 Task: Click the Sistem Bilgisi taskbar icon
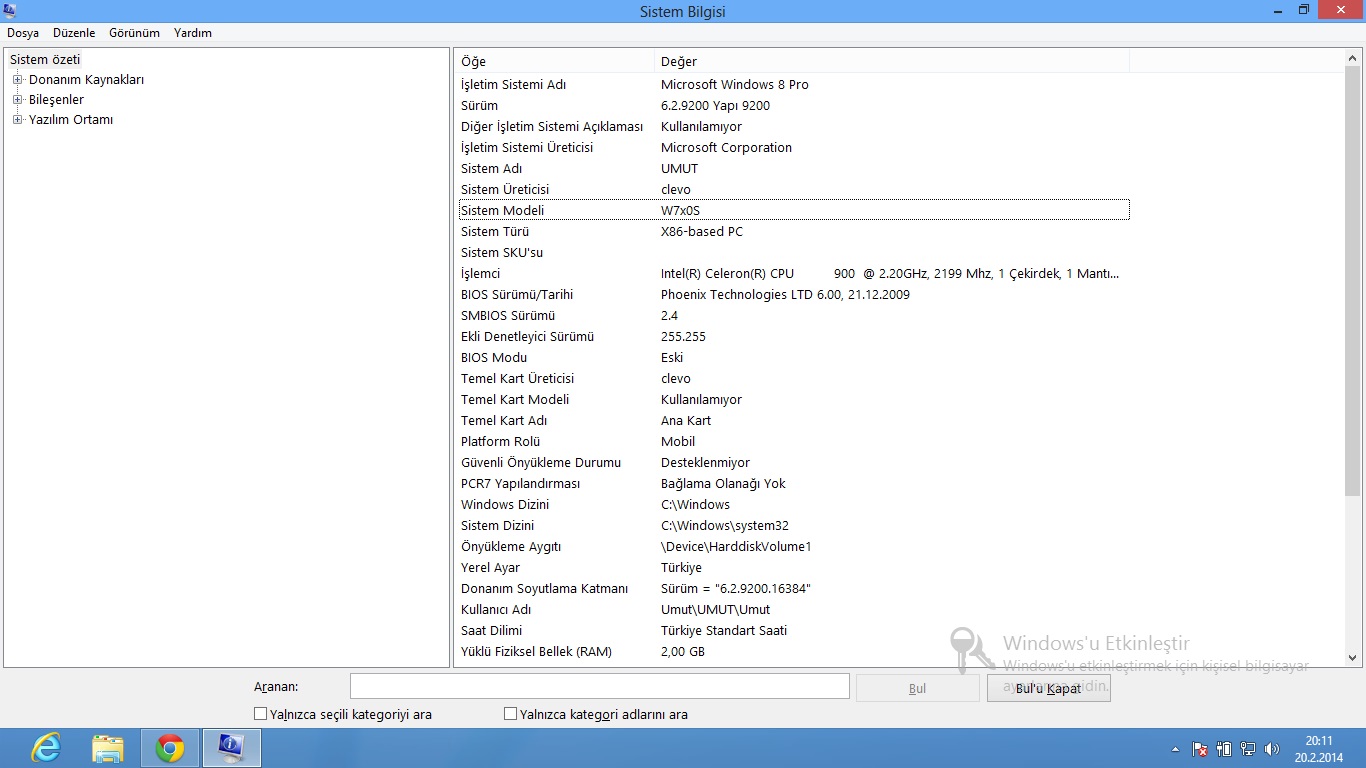[x=232, y=748]
